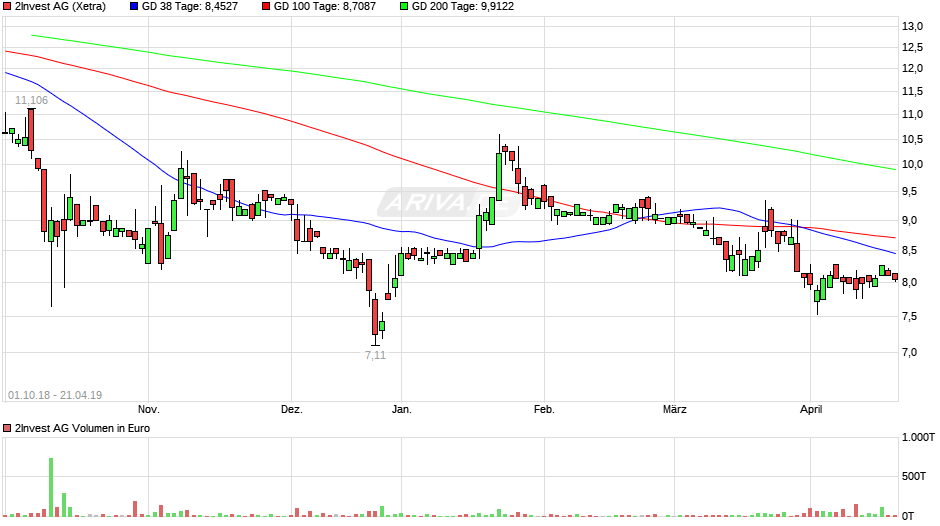The width and height of the screenshot is (940, 526).
Task: Click the red 2Invest AG (Xetra) legend swatch
Action: (7, 7)
